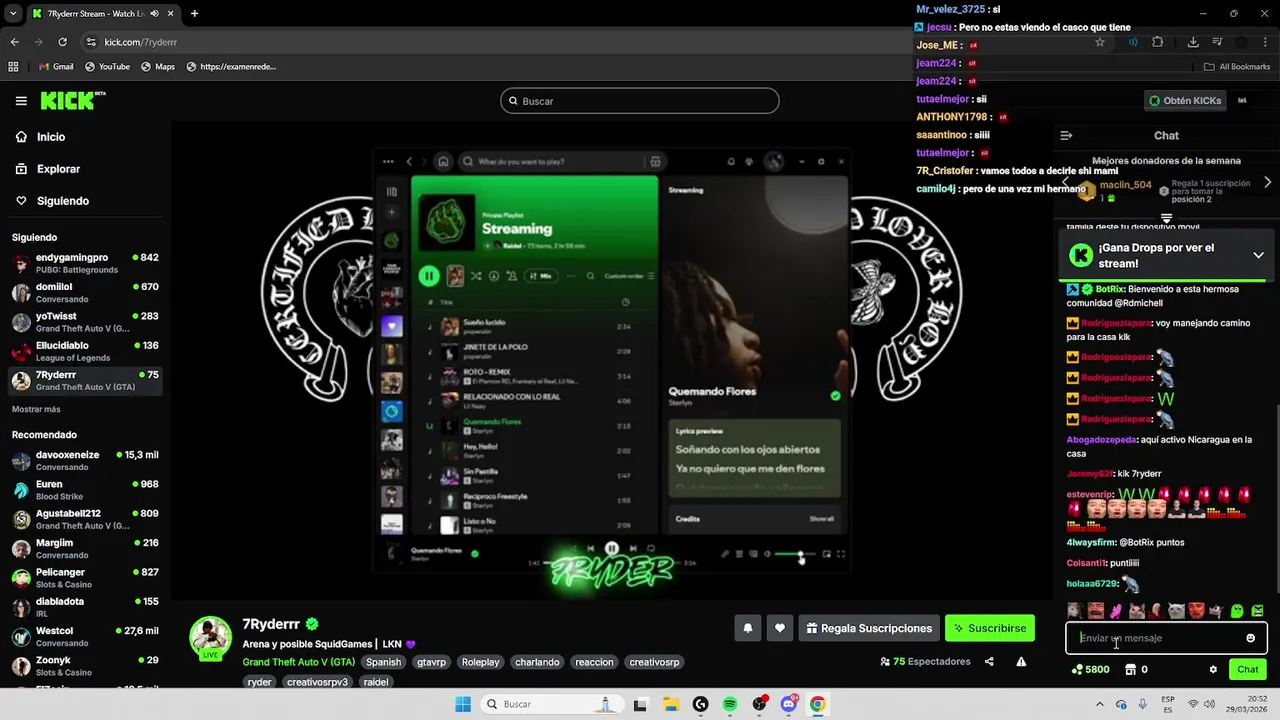Open File Explorer from the taskbar
The width and height of the screenshot is (1280, 720).
pyautogui.click(x=671, y=704)
